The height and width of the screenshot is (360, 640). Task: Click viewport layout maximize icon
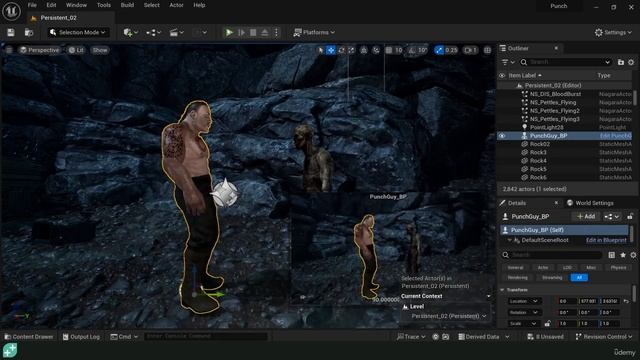487,50
